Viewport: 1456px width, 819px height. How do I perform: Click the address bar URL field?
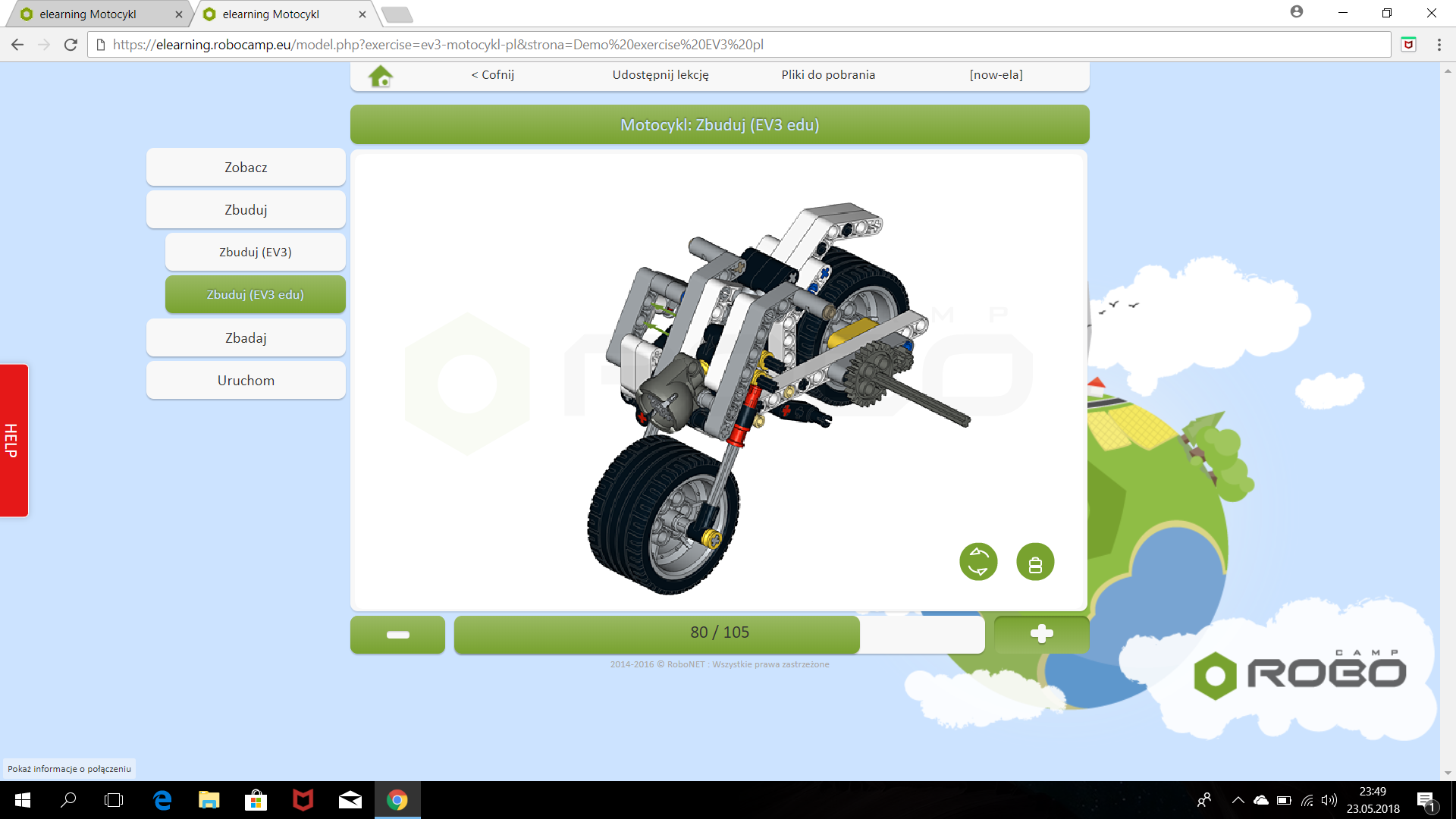(739, 45)
